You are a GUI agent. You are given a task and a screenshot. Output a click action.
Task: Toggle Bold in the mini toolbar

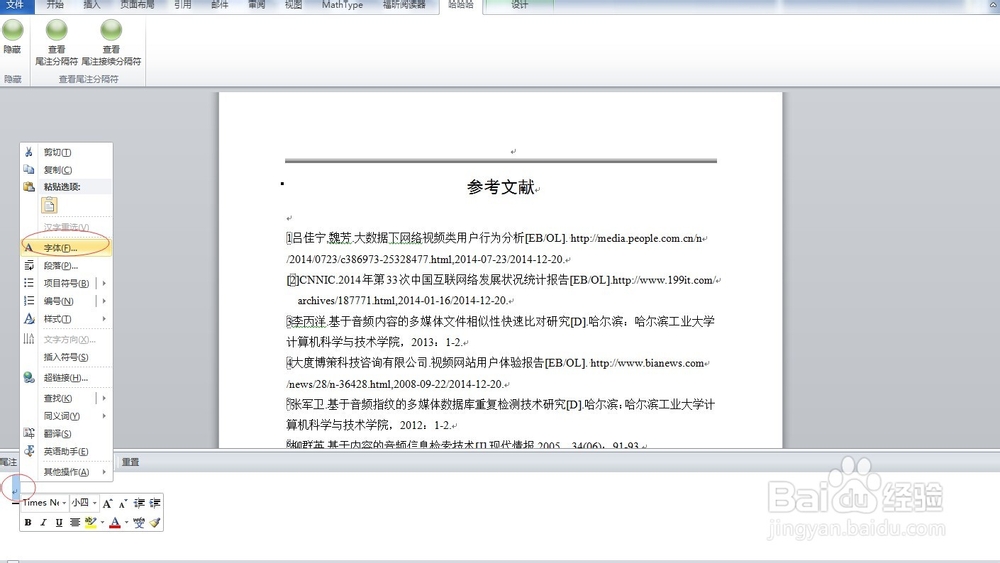tap(28, 522)
